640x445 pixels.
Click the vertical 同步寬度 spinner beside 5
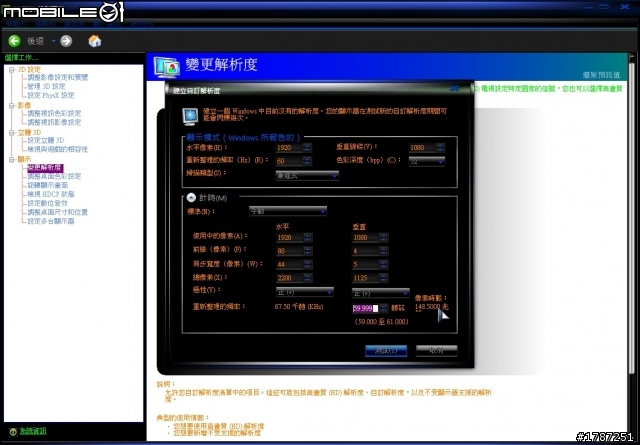[384, 264]
